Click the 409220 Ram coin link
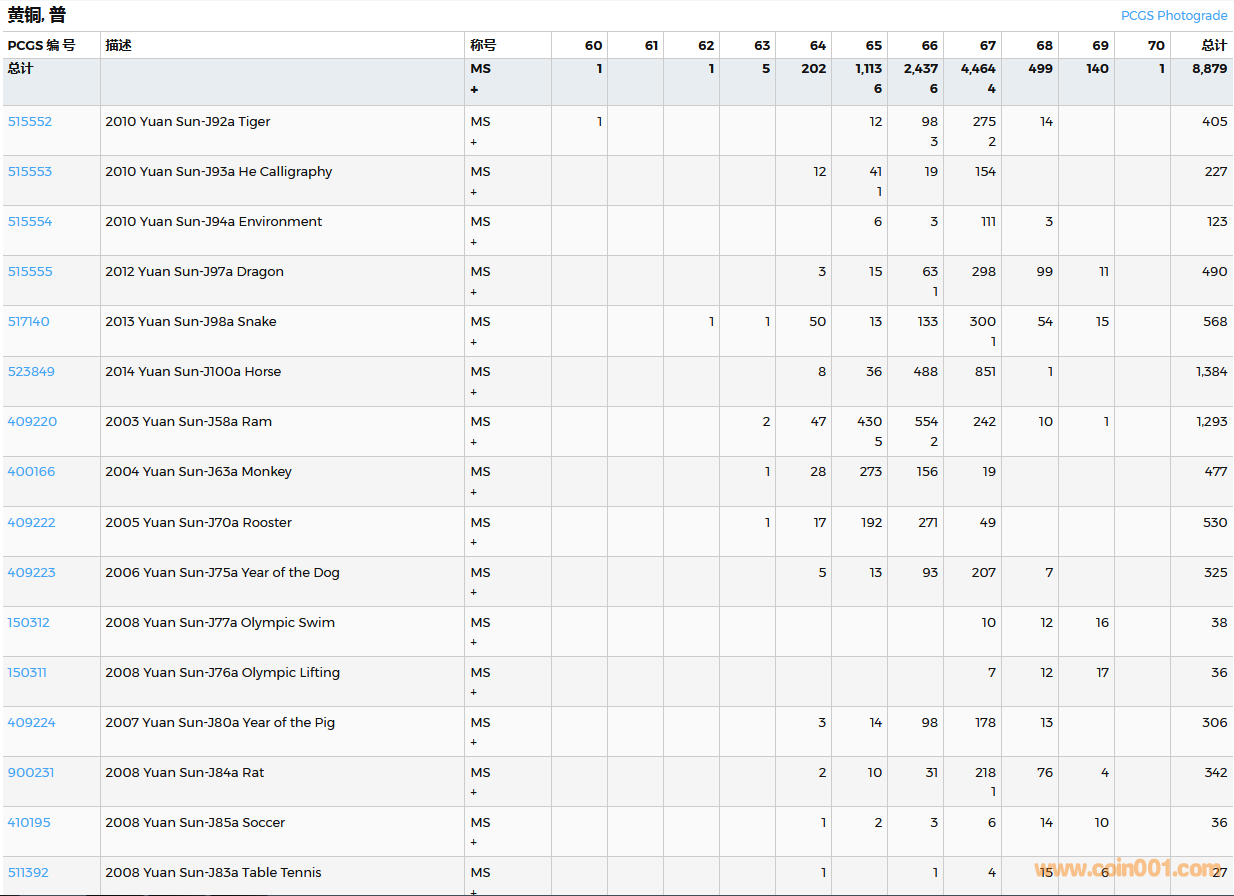The width and height of the screenshot is (1234, 896). point(32,422)
